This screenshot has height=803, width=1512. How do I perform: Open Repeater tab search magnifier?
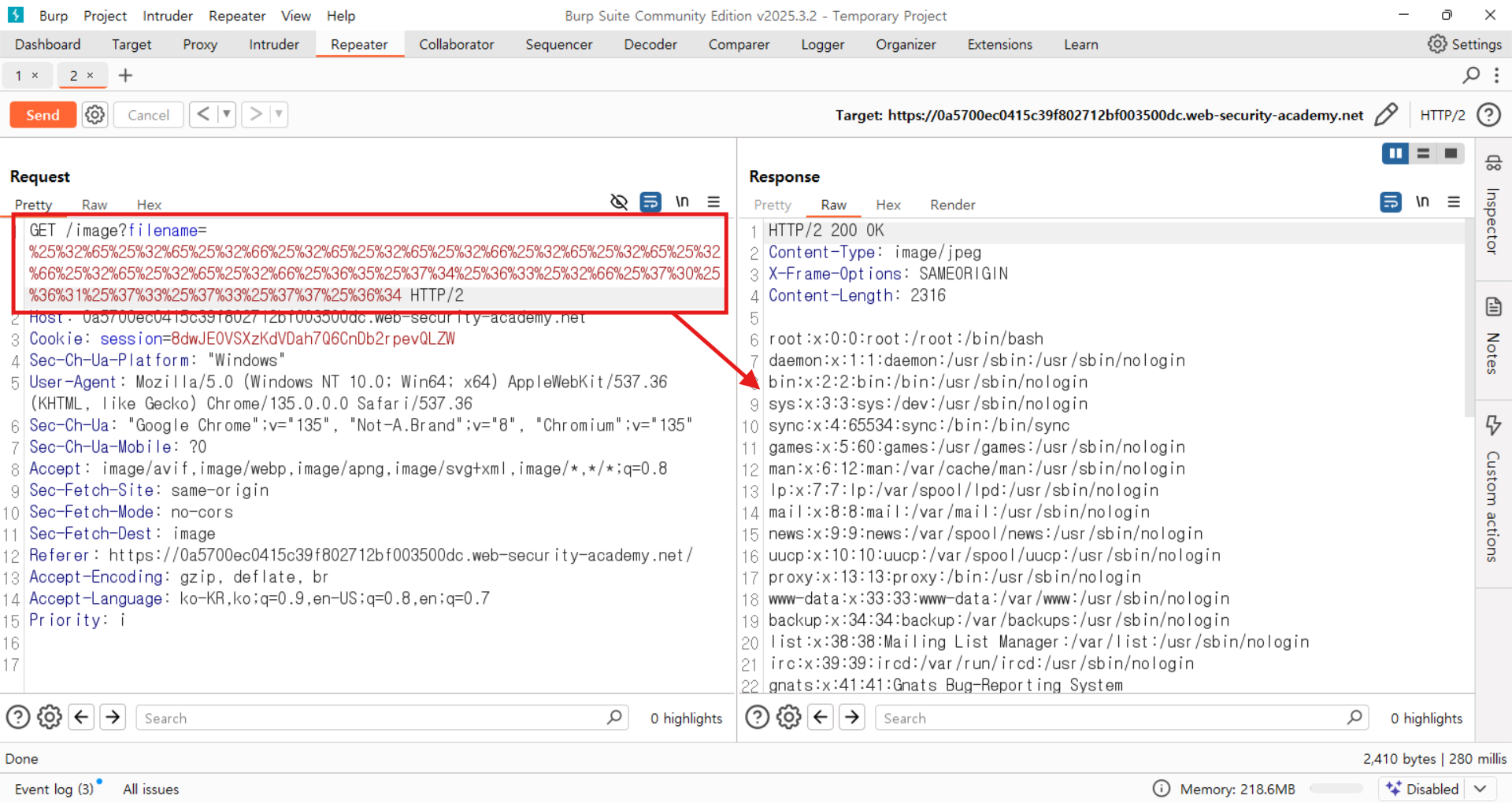[1470, 76]
